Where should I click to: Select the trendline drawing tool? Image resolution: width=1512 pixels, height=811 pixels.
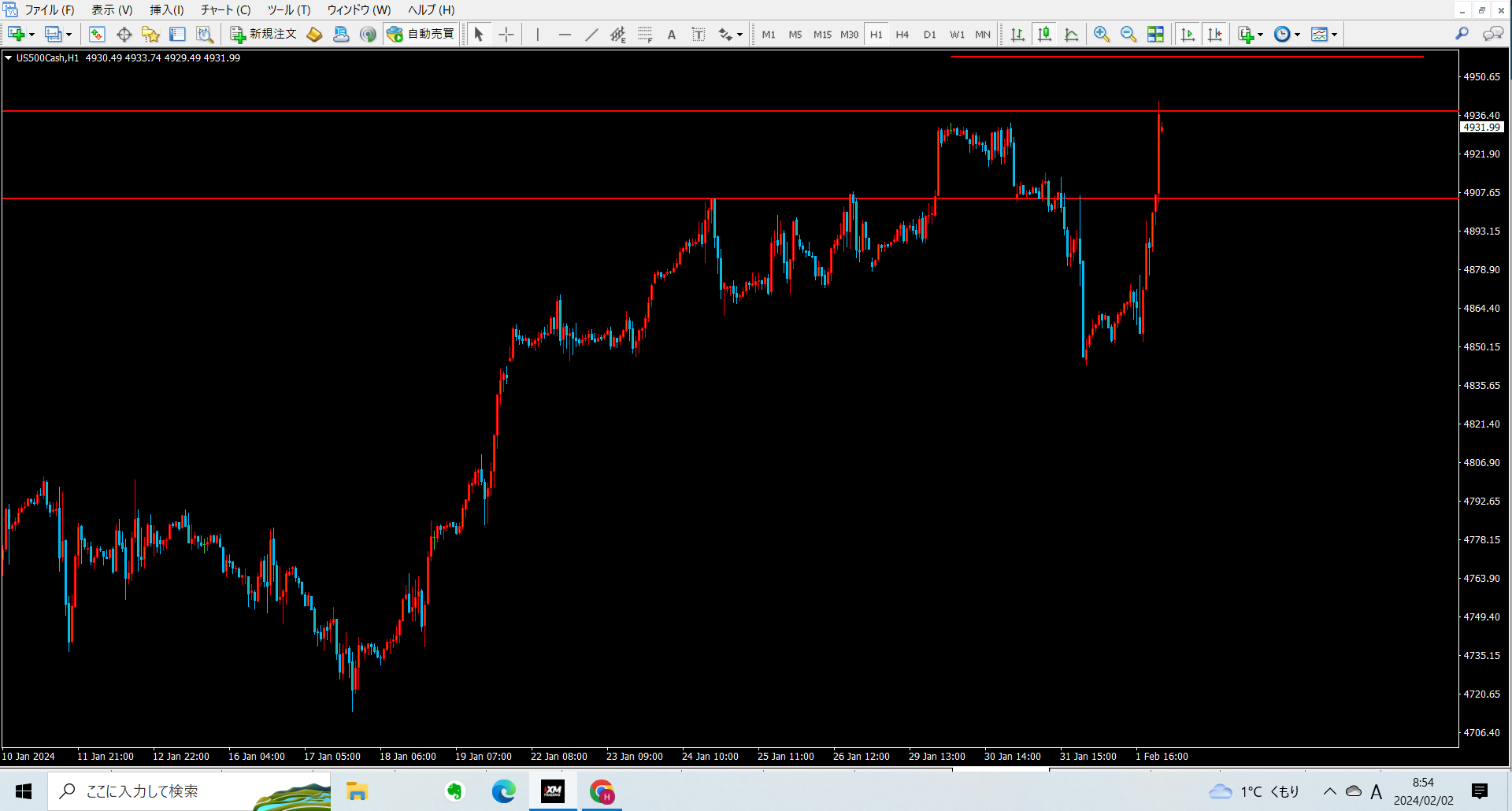pyautogui.click(x=591, y=34)
